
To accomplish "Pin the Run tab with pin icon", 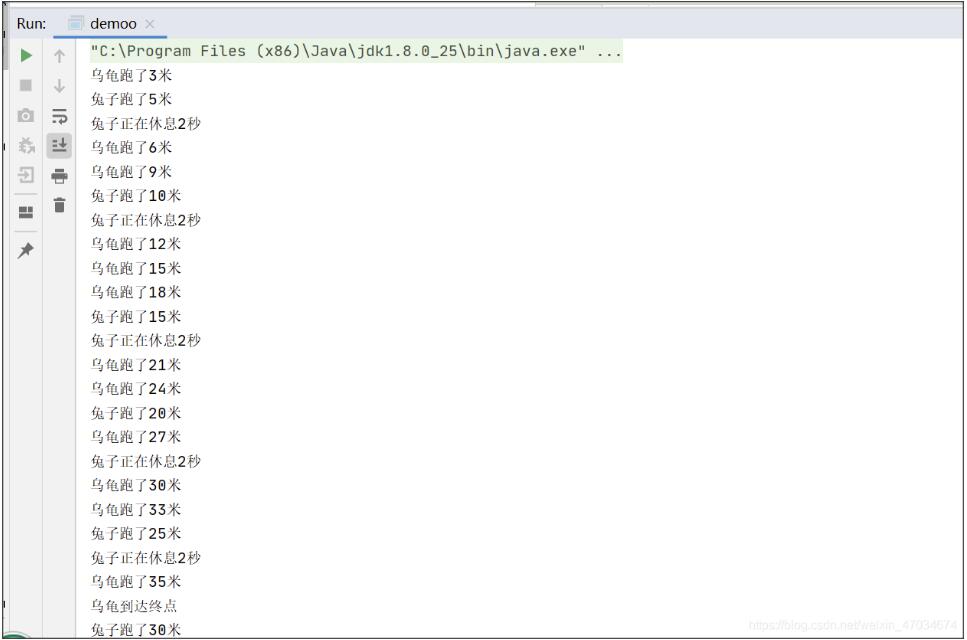I will (x=26, y=250).
